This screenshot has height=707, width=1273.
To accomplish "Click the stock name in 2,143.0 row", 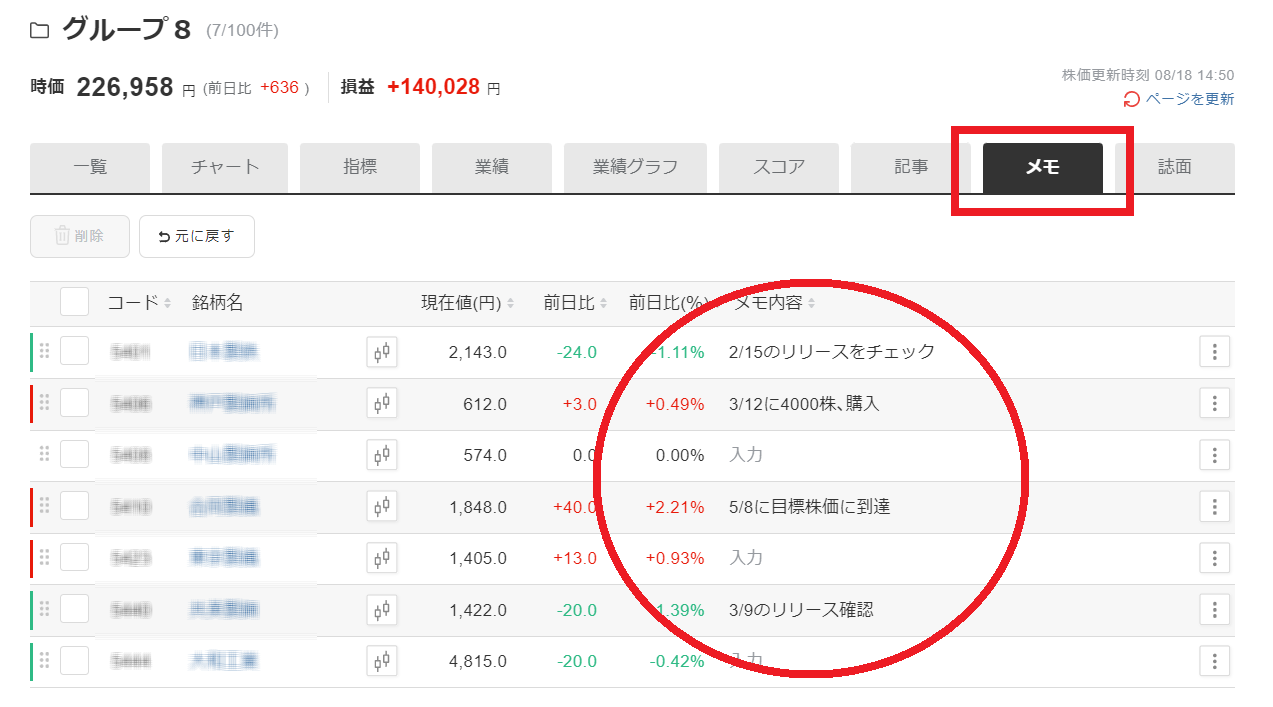I will click(x=224, y=352).
